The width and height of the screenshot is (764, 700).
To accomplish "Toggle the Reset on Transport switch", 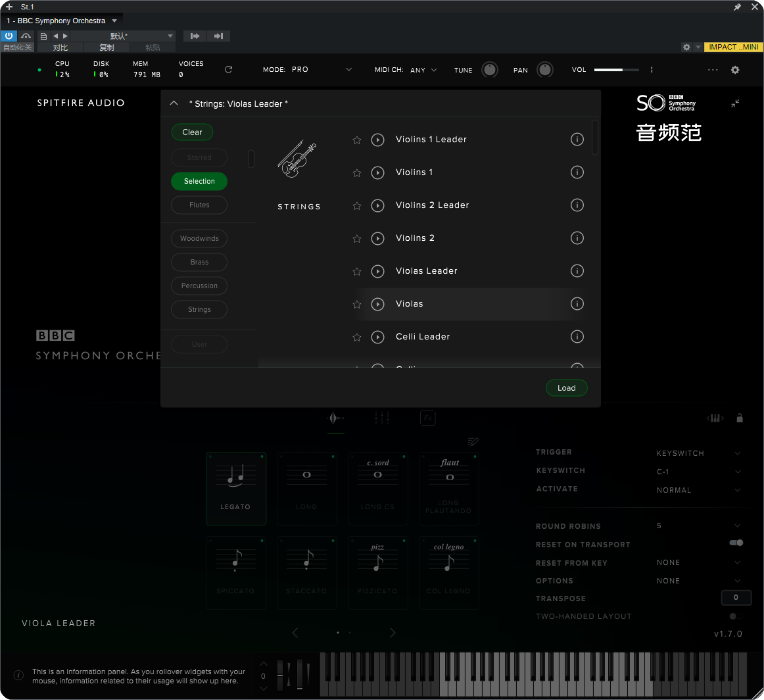I will pos(736,543).
